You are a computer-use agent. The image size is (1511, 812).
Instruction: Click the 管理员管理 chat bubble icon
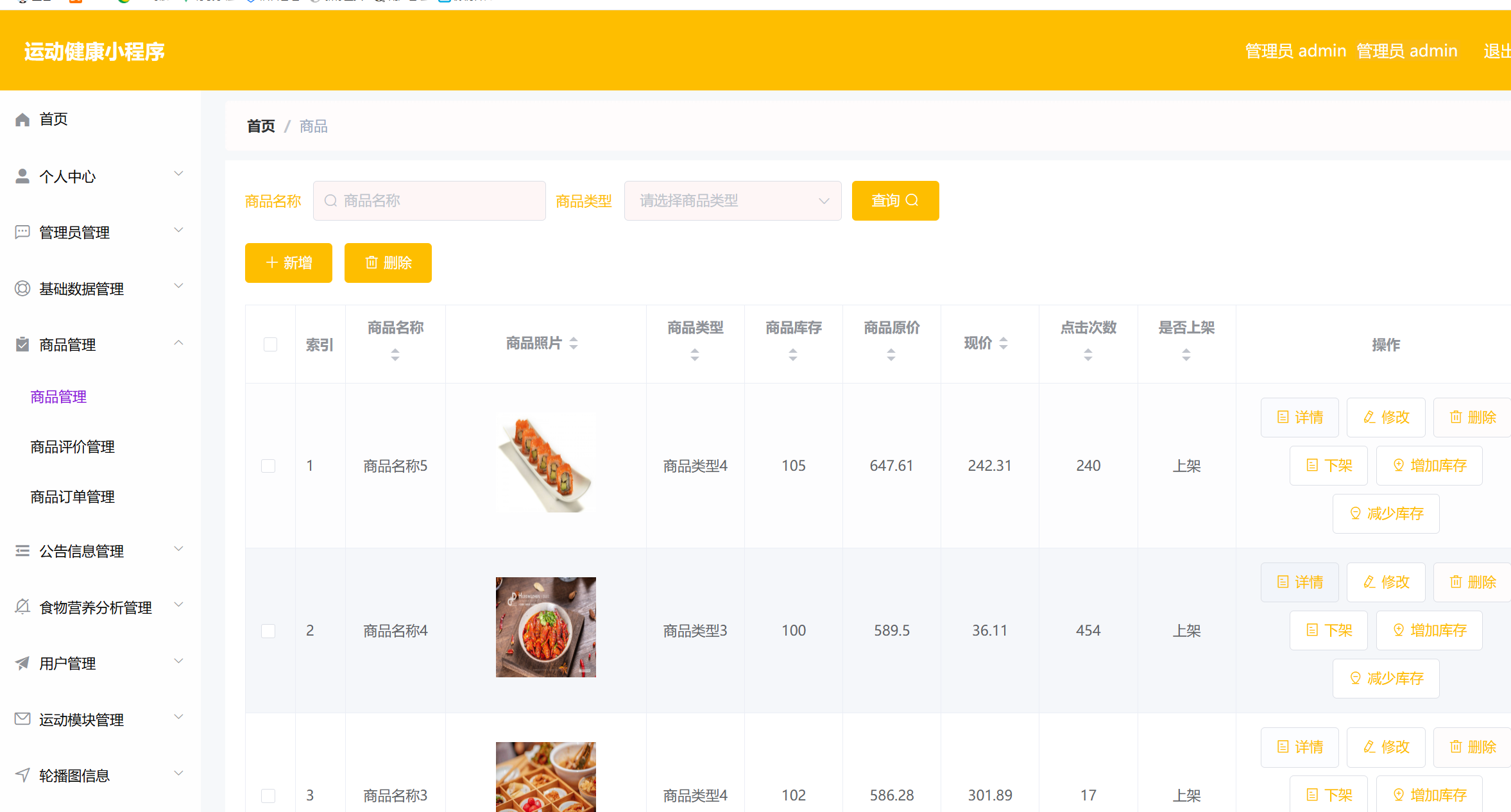[22, 232]
